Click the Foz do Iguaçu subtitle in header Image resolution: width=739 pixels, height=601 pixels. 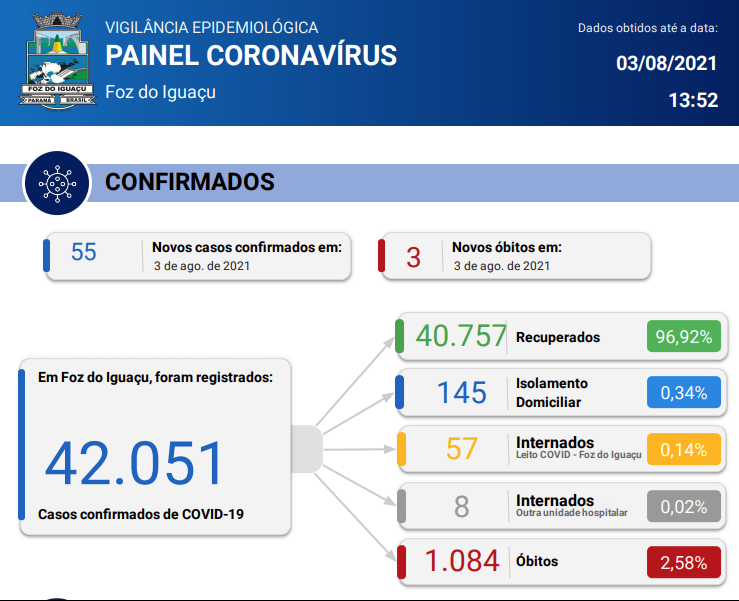point(160,92)
